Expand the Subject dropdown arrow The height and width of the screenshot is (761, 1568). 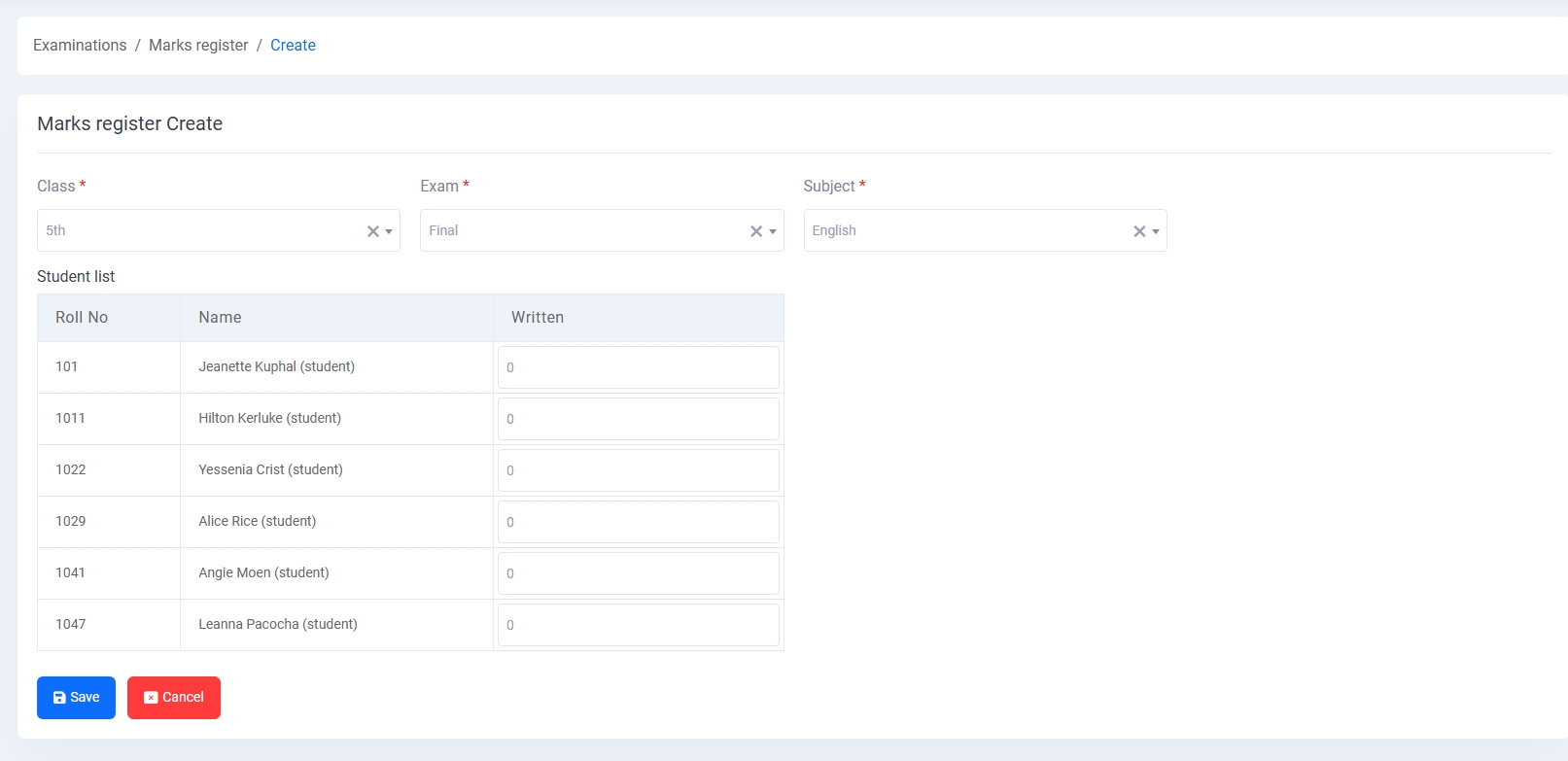(1156, 231)
